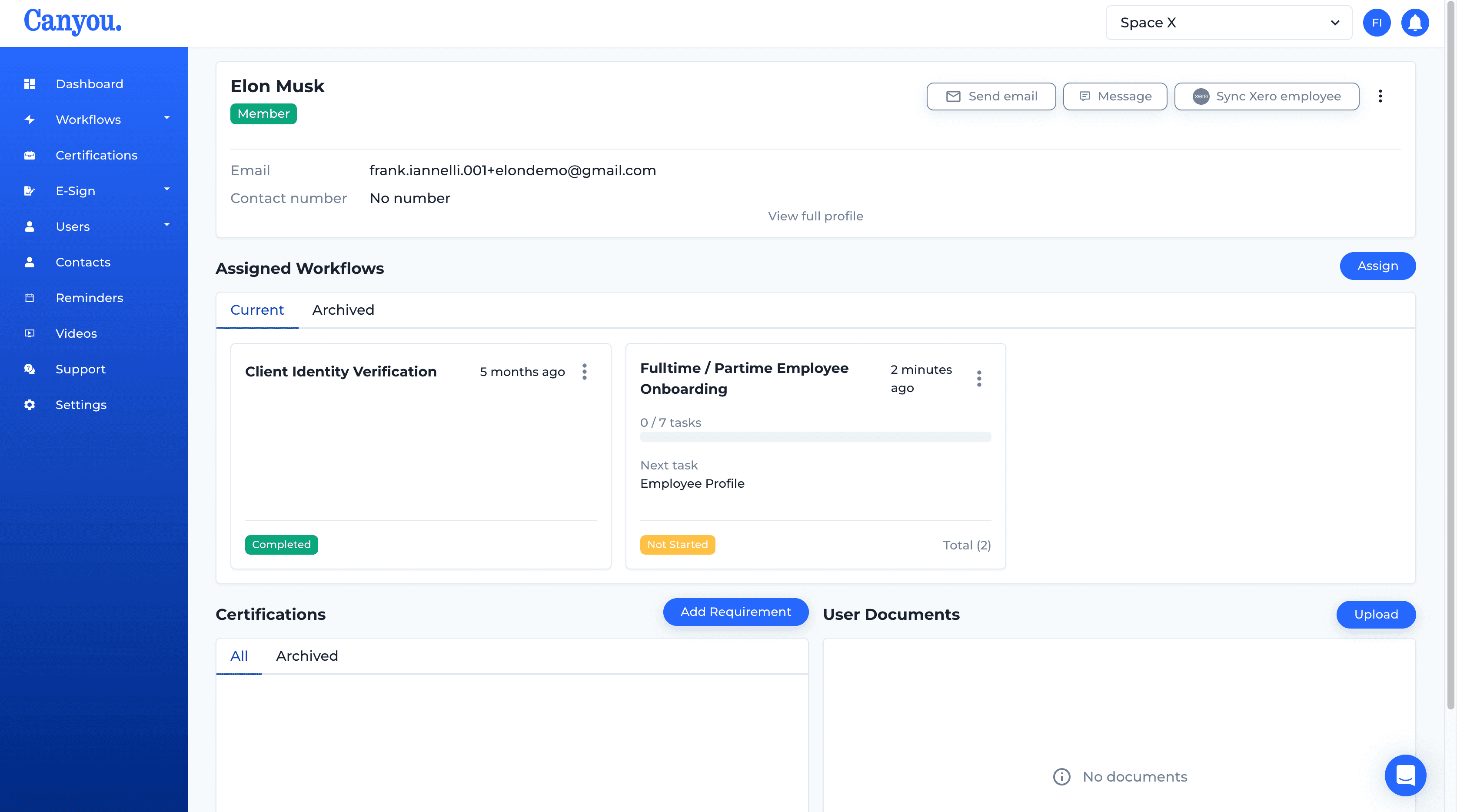Screen dimensions: 1457x812
Task: Click the Assign workflow button
Action: pyautogui.click(x=1377, y=266)
